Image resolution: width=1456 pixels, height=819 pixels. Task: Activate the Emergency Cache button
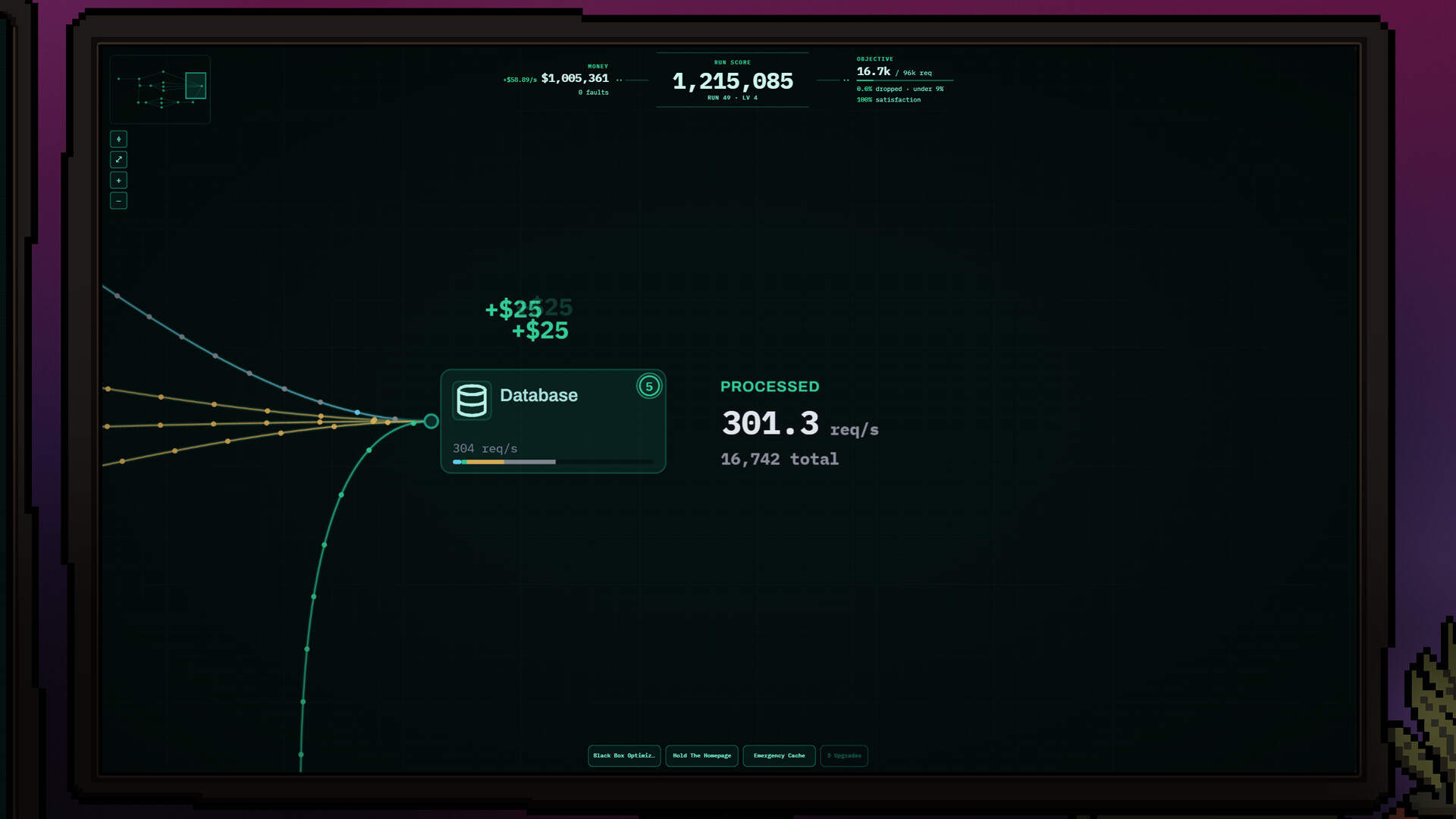[779, 755]
